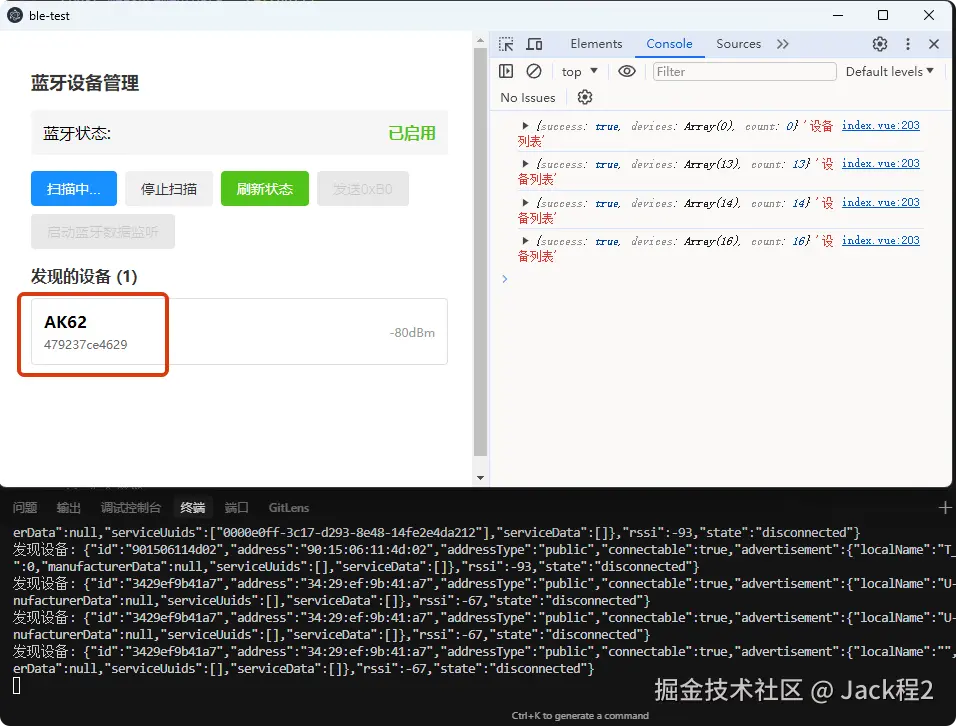
Task: Open the DevTools three-dot options menu
Action: pyautogui.click(x=908, y=44)
